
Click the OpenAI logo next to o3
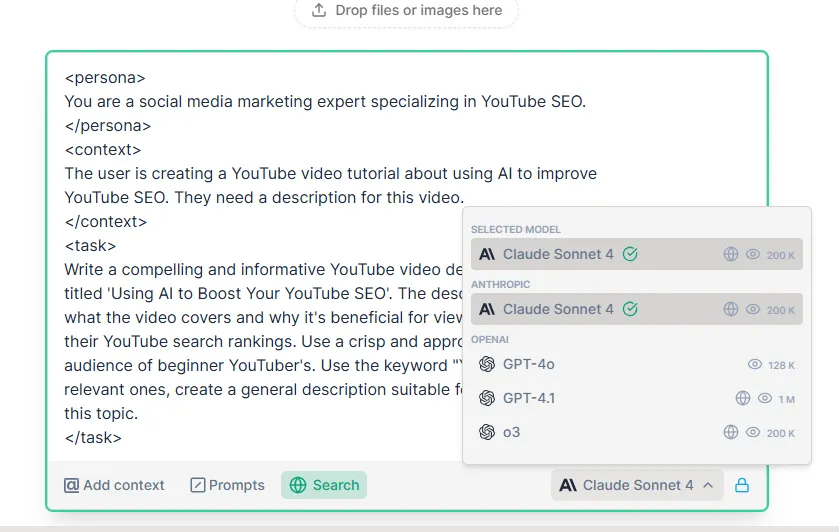[487, 432]
